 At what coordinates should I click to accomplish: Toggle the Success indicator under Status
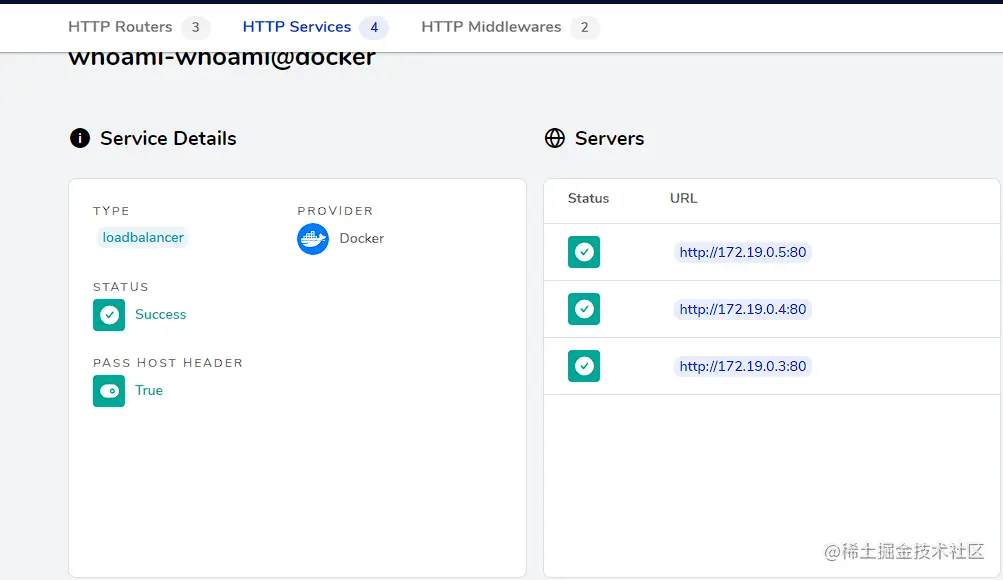(x=160, y=315)
